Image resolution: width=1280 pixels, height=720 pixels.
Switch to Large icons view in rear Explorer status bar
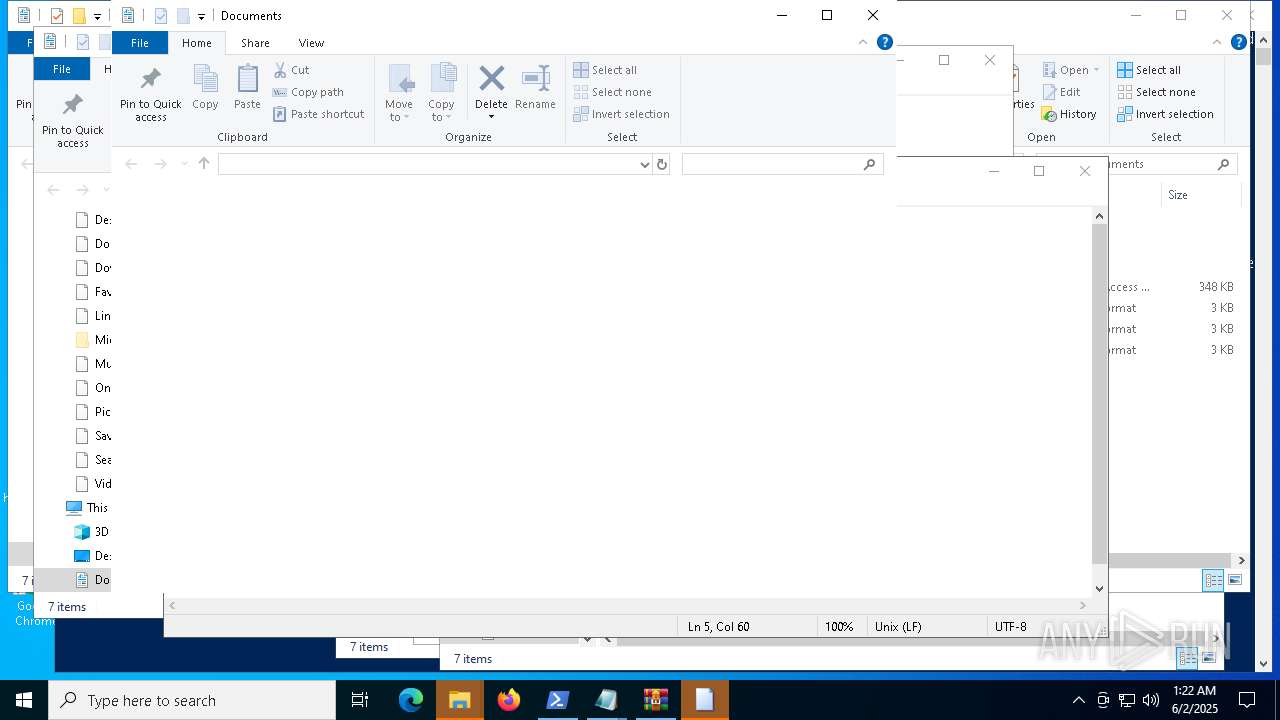coord(1235,580)
